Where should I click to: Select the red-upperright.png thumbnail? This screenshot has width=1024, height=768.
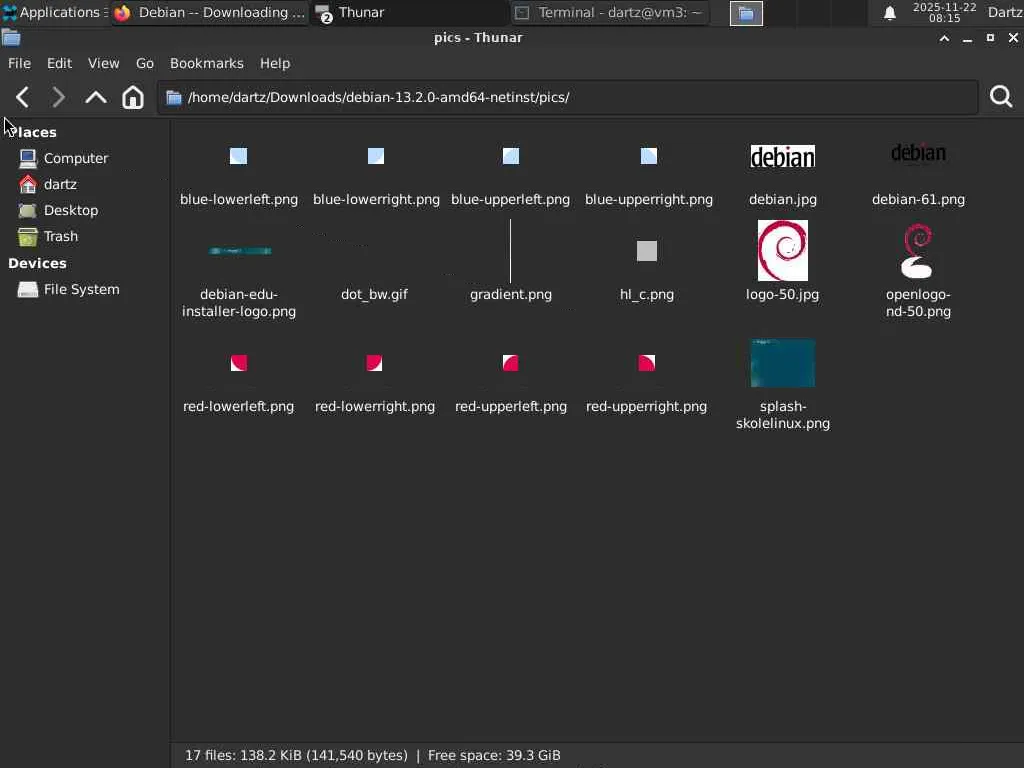tap(647, 363)
